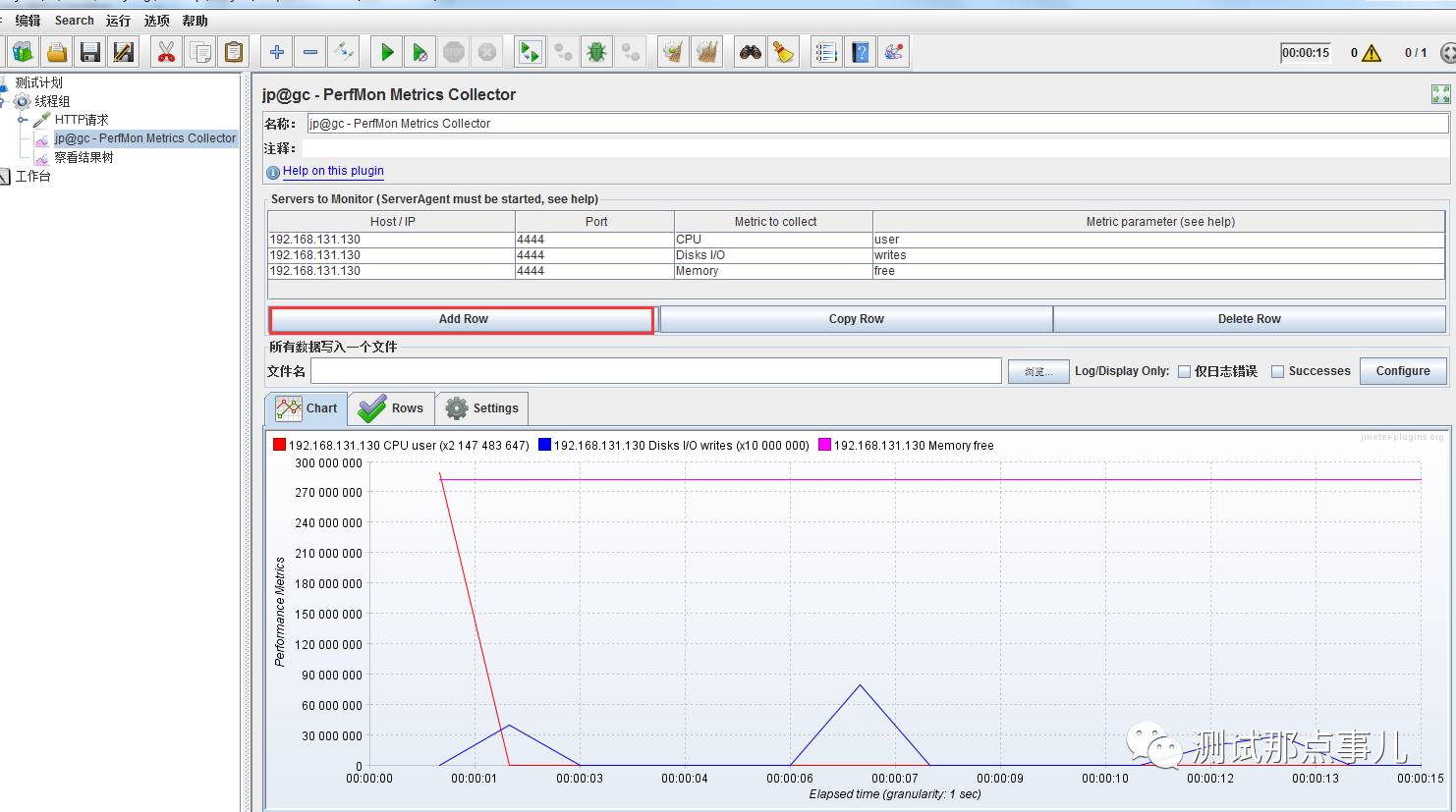1456x812 pixels.
Task: Save the test plan with floppy icon
Action: pos(90,52)
